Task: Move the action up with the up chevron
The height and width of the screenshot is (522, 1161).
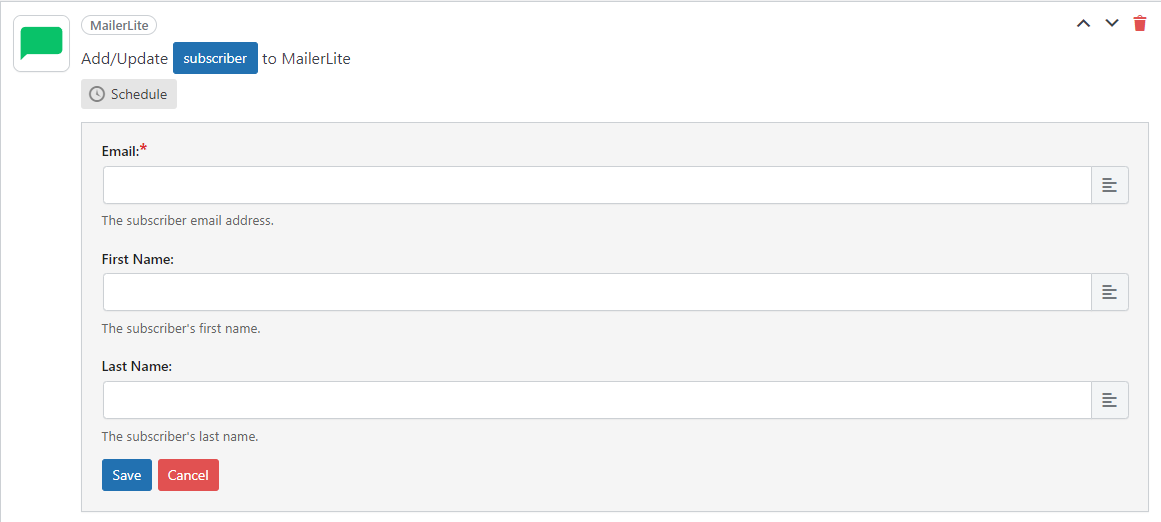Action: [1083, 23]
